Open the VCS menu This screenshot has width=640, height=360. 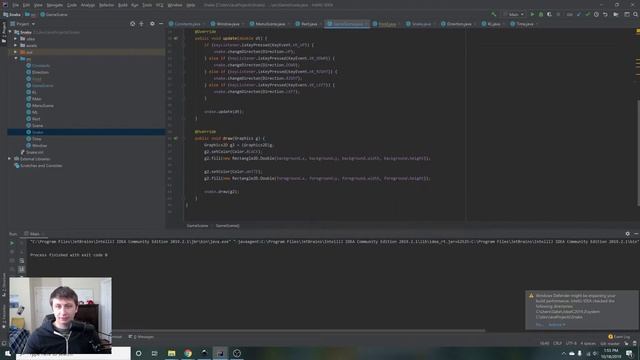(160, 5)
